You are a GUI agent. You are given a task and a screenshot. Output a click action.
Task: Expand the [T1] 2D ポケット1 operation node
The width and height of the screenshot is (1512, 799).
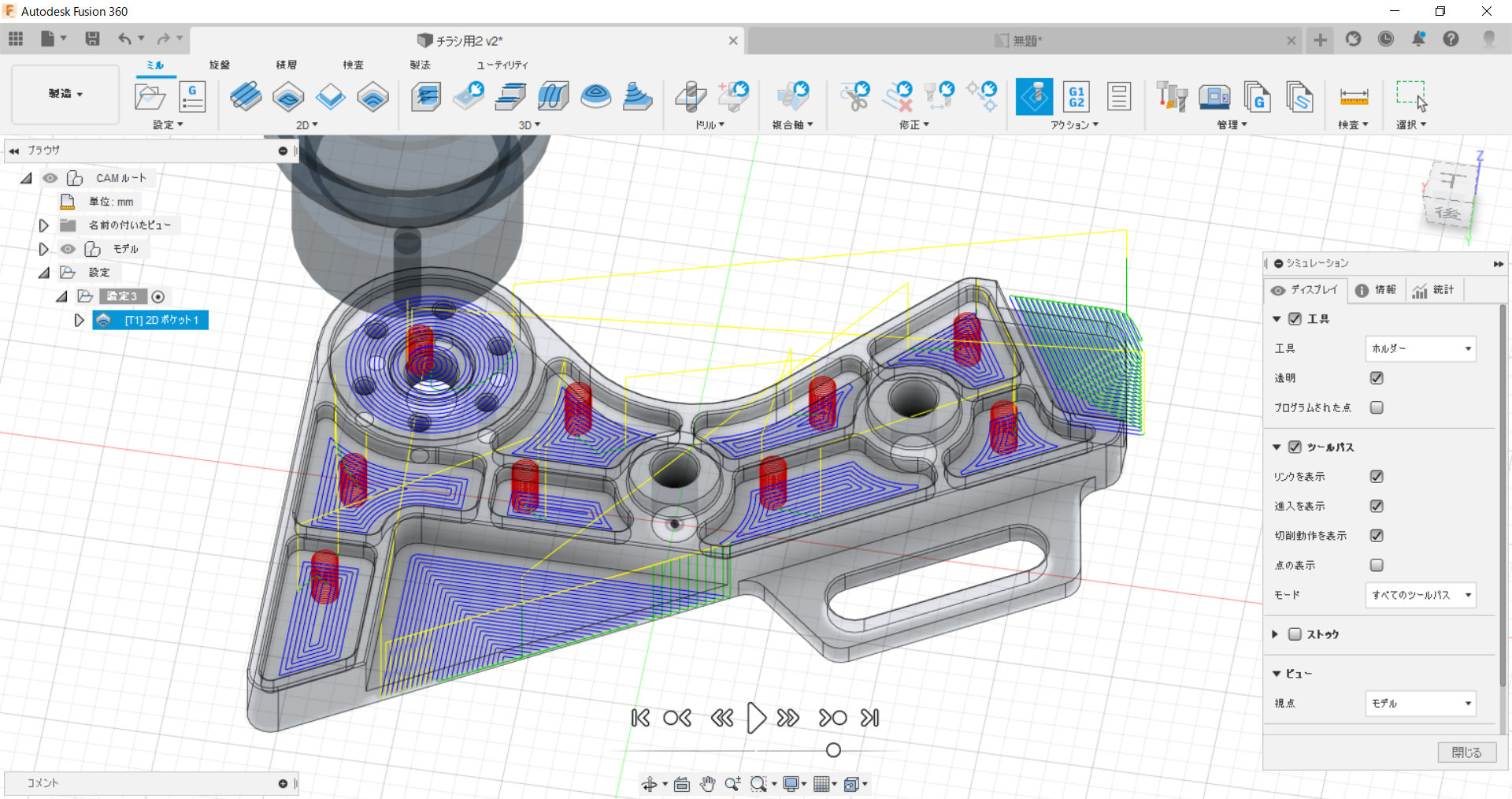pyautogui.click(x=79, y=320)
